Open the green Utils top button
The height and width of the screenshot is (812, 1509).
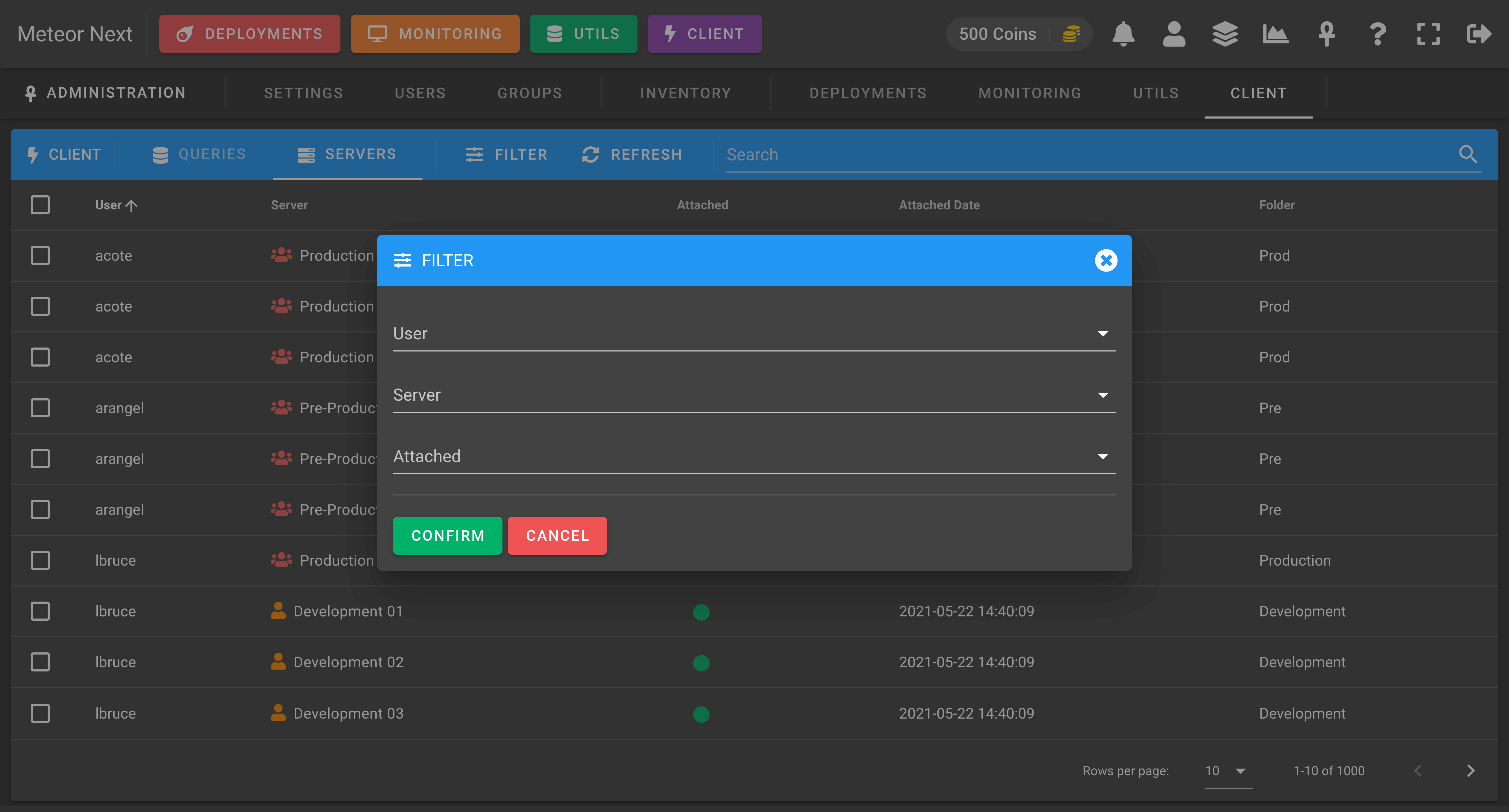(583, 34)
